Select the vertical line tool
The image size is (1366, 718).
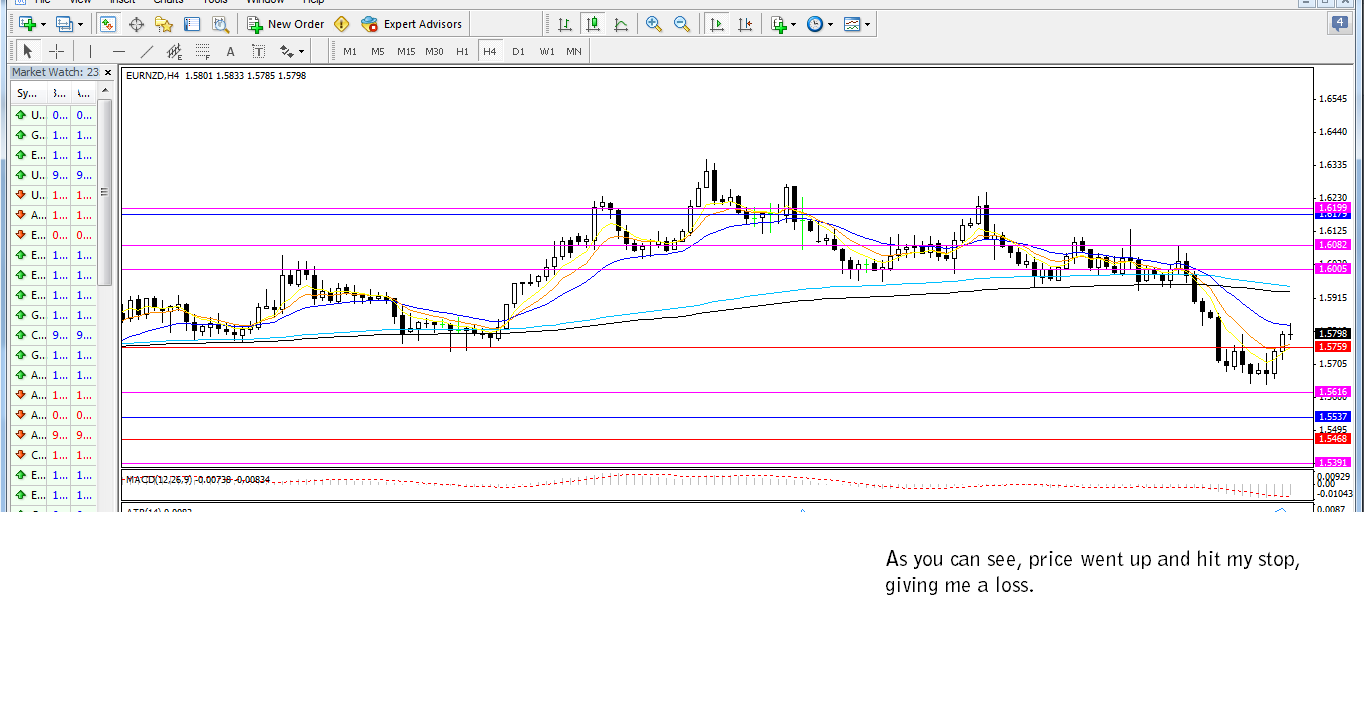(90, 51)
